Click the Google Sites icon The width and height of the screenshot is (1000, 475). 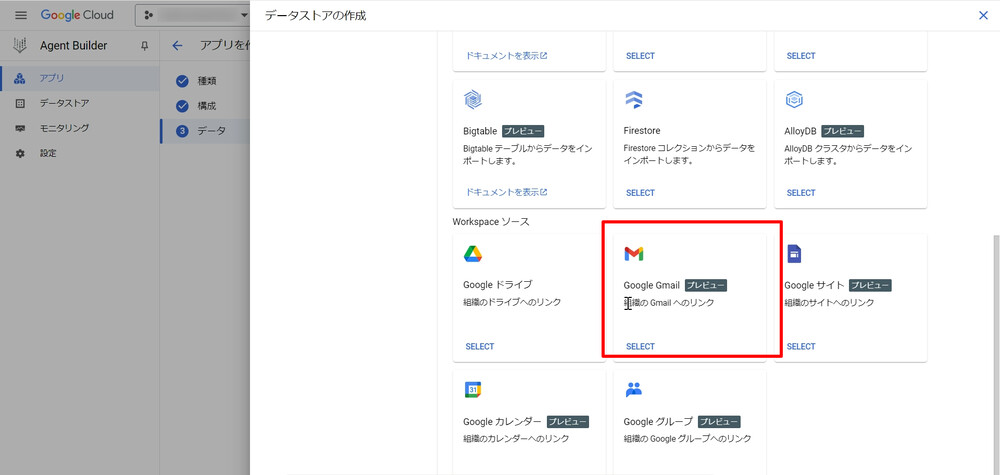point(794,254)
